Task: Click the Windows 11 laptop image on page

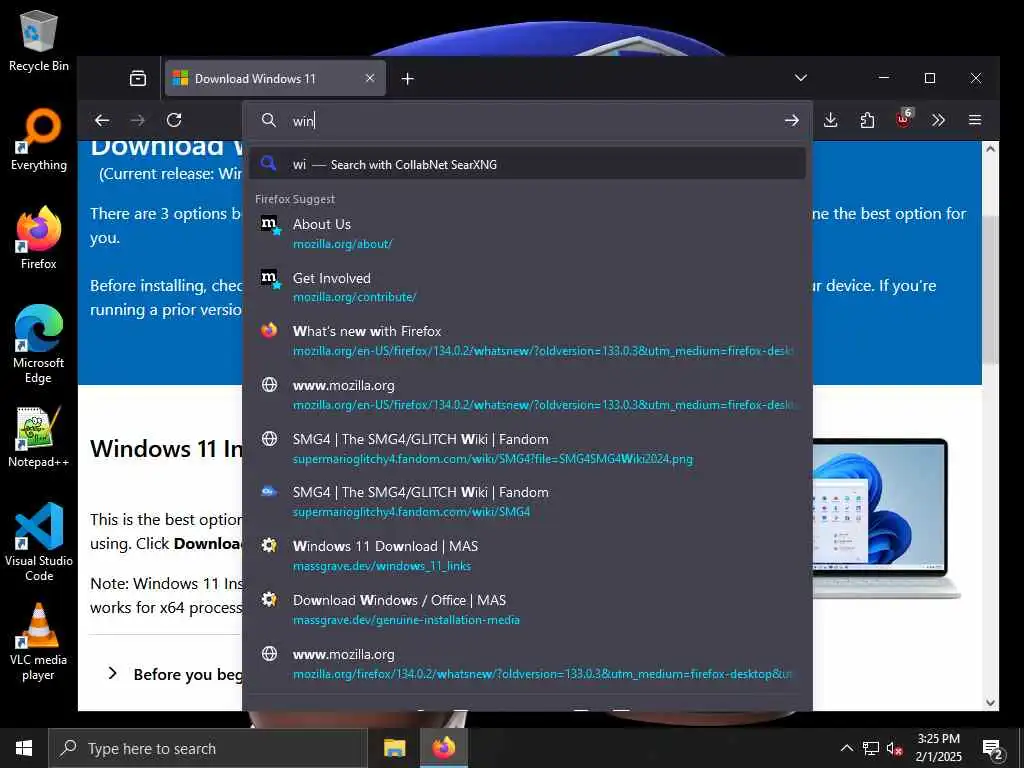Action: pos(887,519)
